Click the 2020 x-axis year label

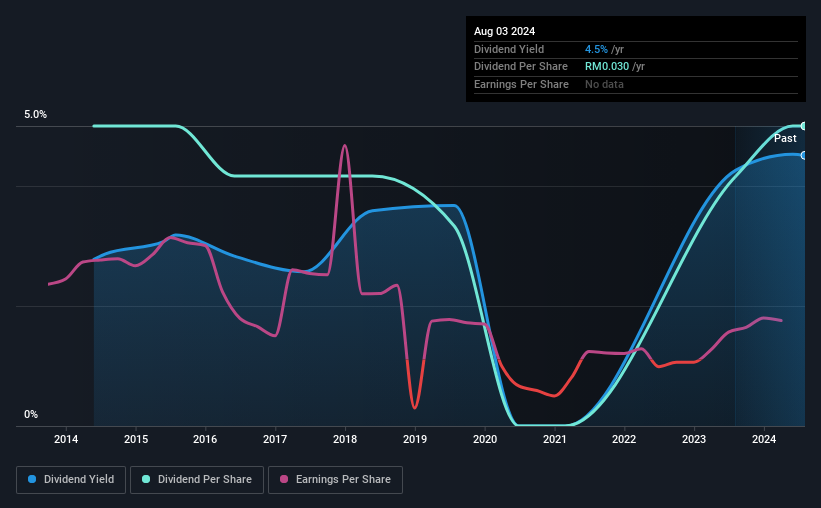pyautogui.click(x=485, y=439)
